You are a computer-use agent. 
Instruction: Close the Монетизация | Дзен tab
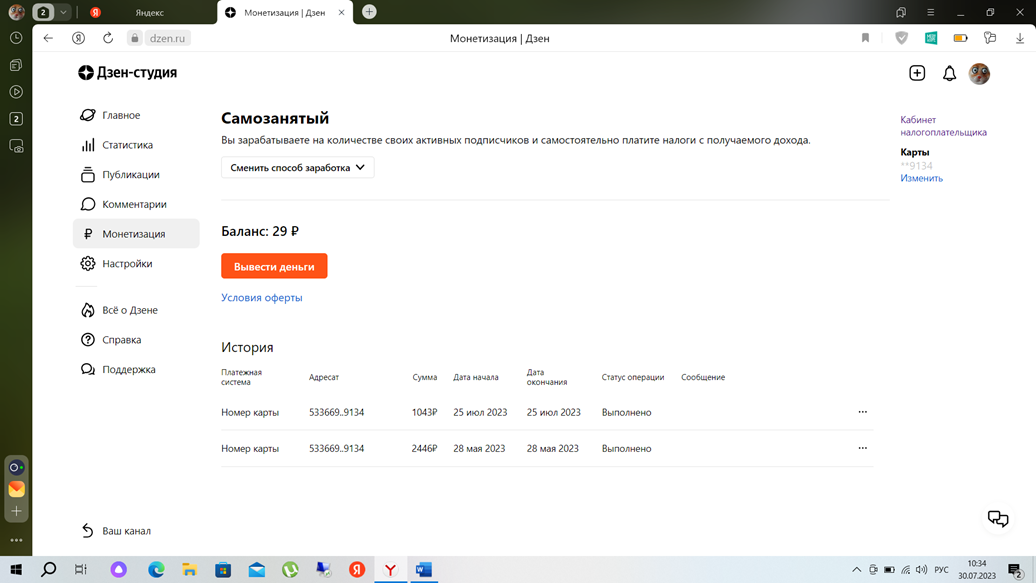click(342, 13)
